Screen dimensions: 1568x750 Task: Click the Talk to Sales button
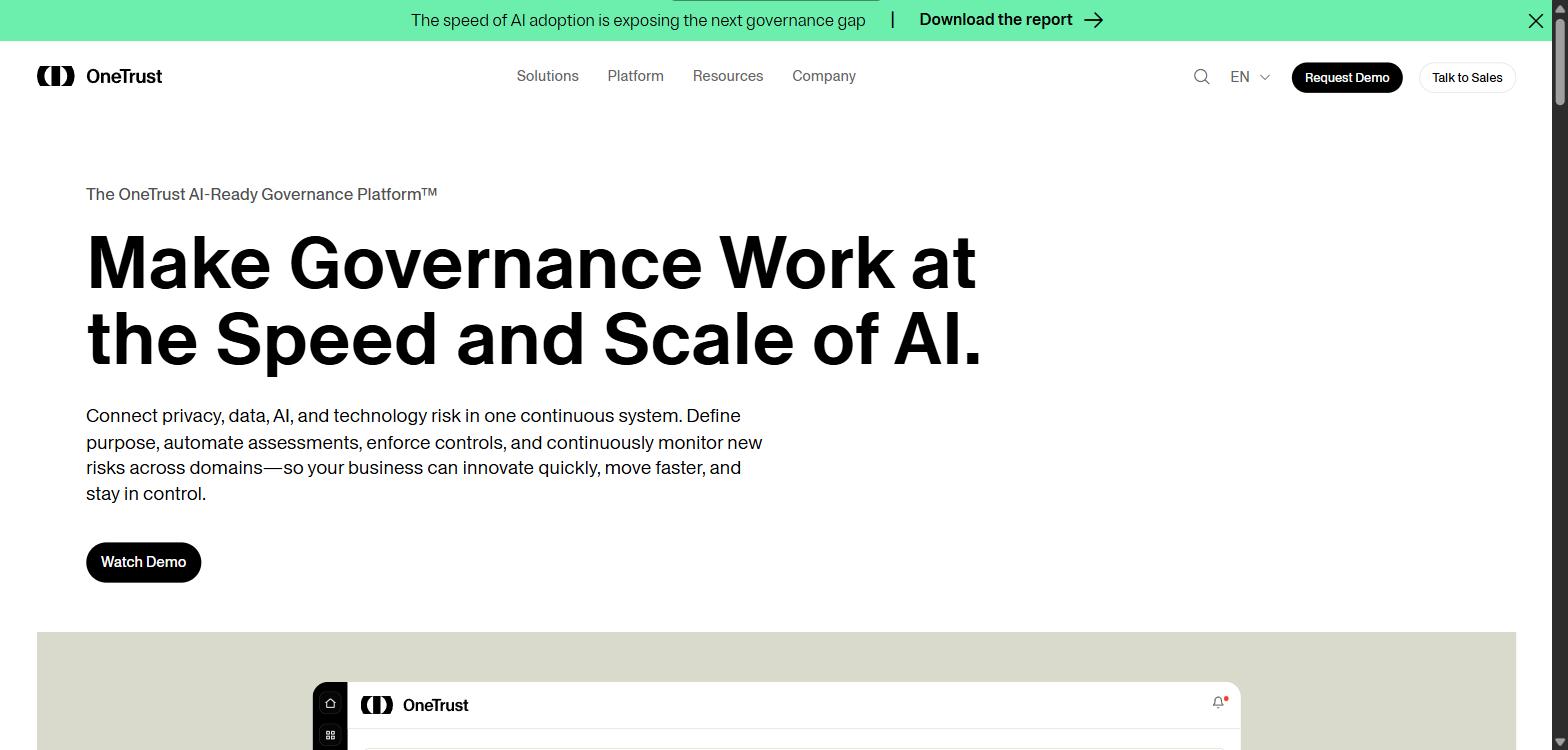coord(1467,77)
